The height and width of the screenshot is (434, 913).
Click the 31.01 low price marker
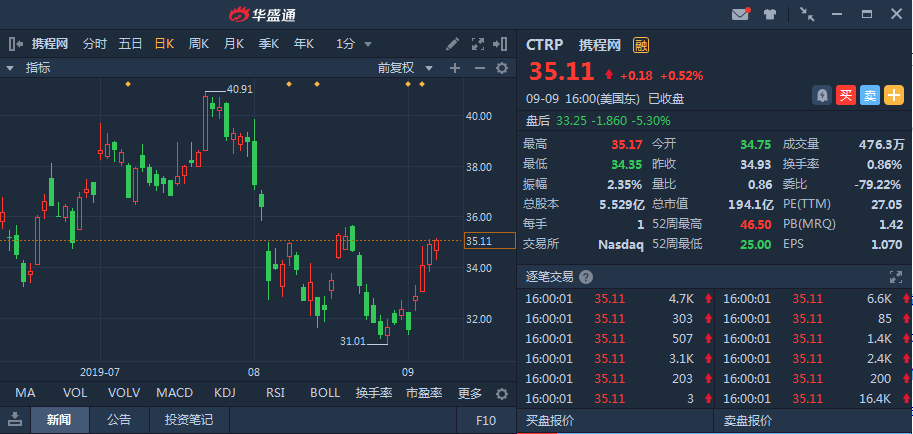[353, 341]
